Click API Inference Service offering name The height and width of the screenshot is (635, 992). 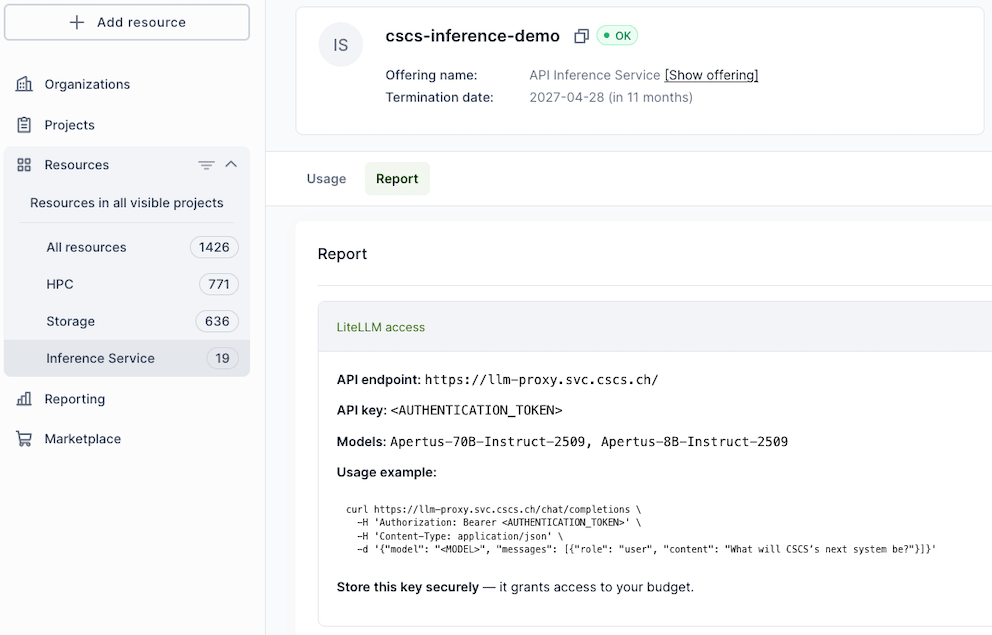click(595, 75)
